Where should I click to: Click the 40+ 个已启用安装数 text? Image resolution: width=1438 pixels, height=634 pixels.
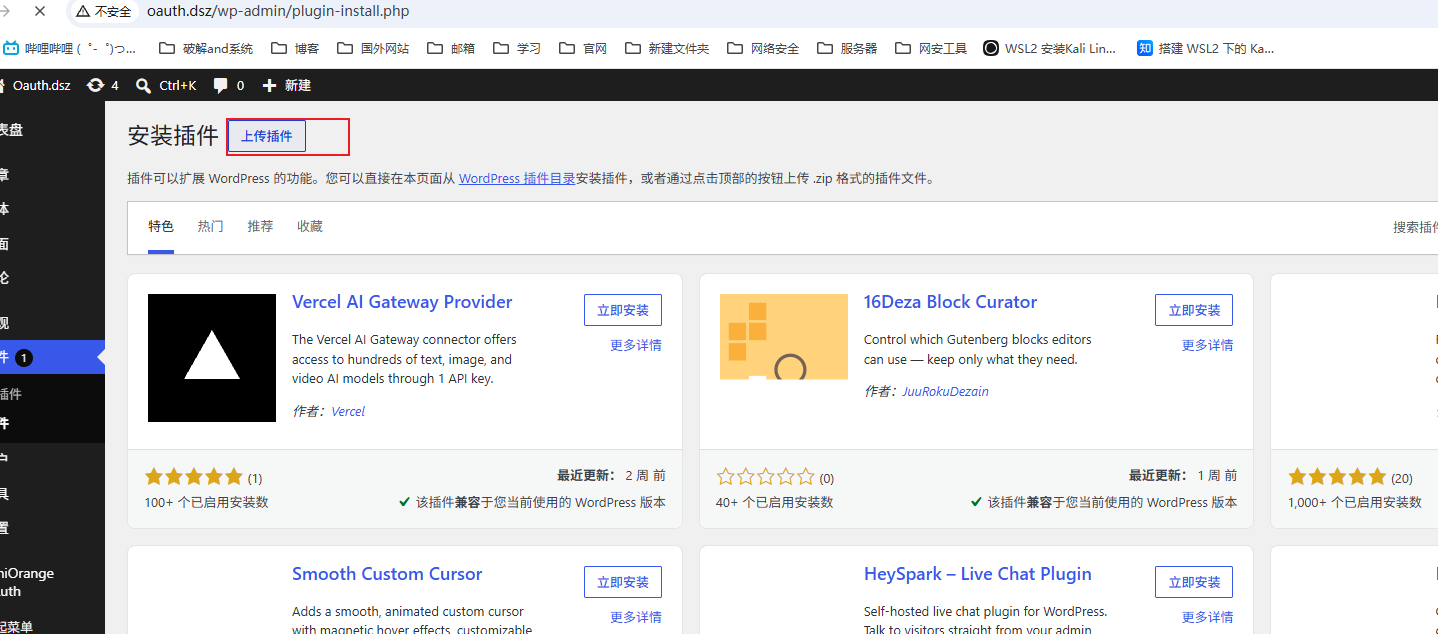click(x=774, y=502)
